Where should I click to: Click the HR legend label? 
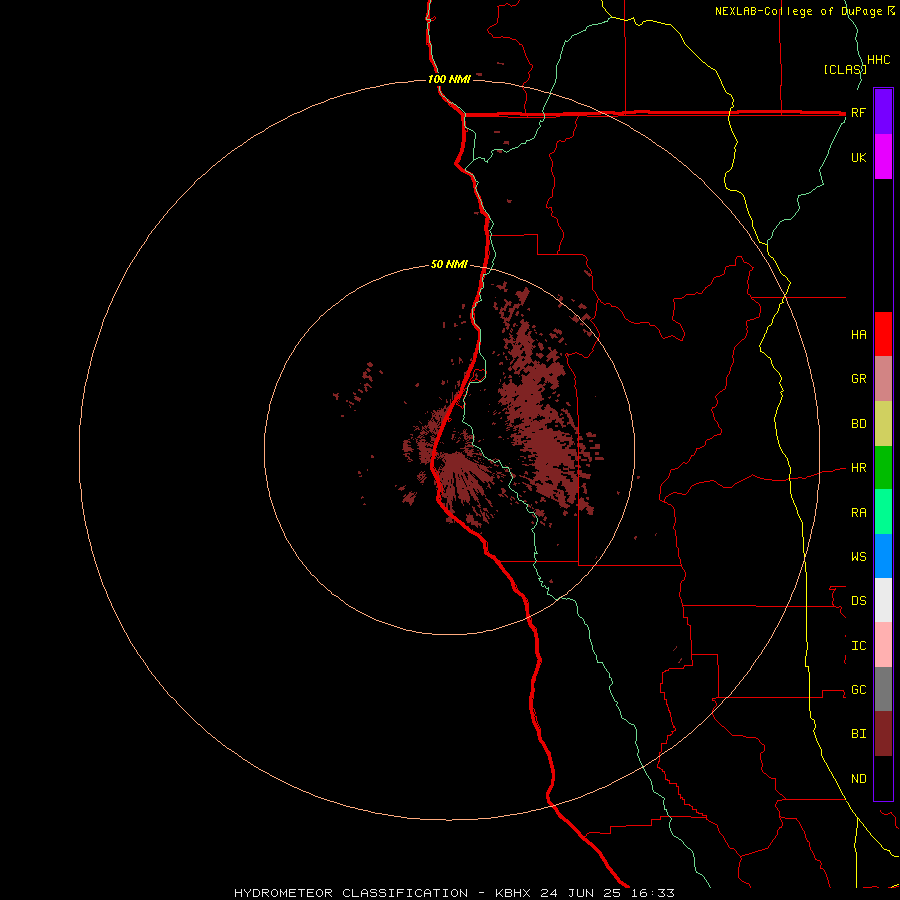coord(858,468)
